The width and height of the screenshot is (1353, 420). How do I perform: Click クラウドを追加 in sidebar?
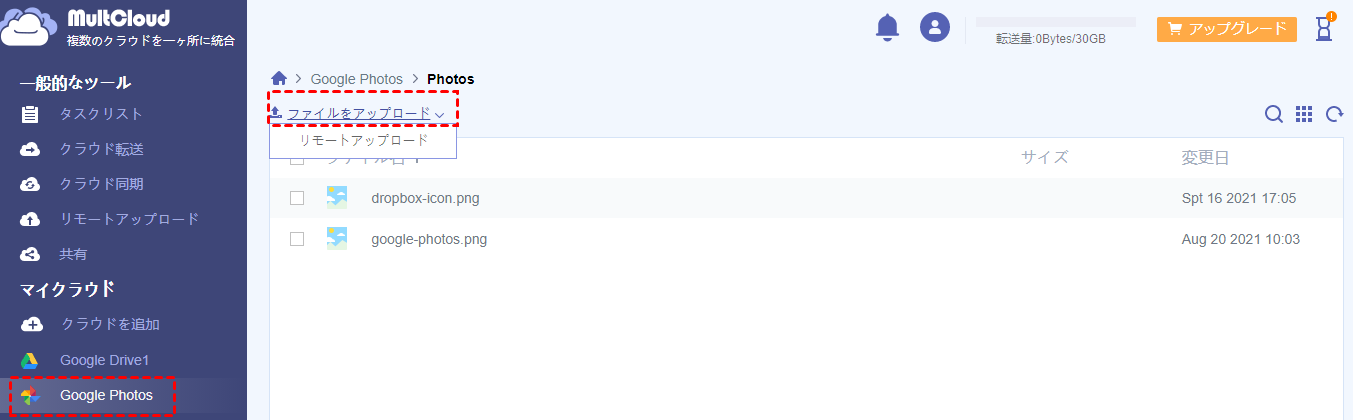[110, 324]
